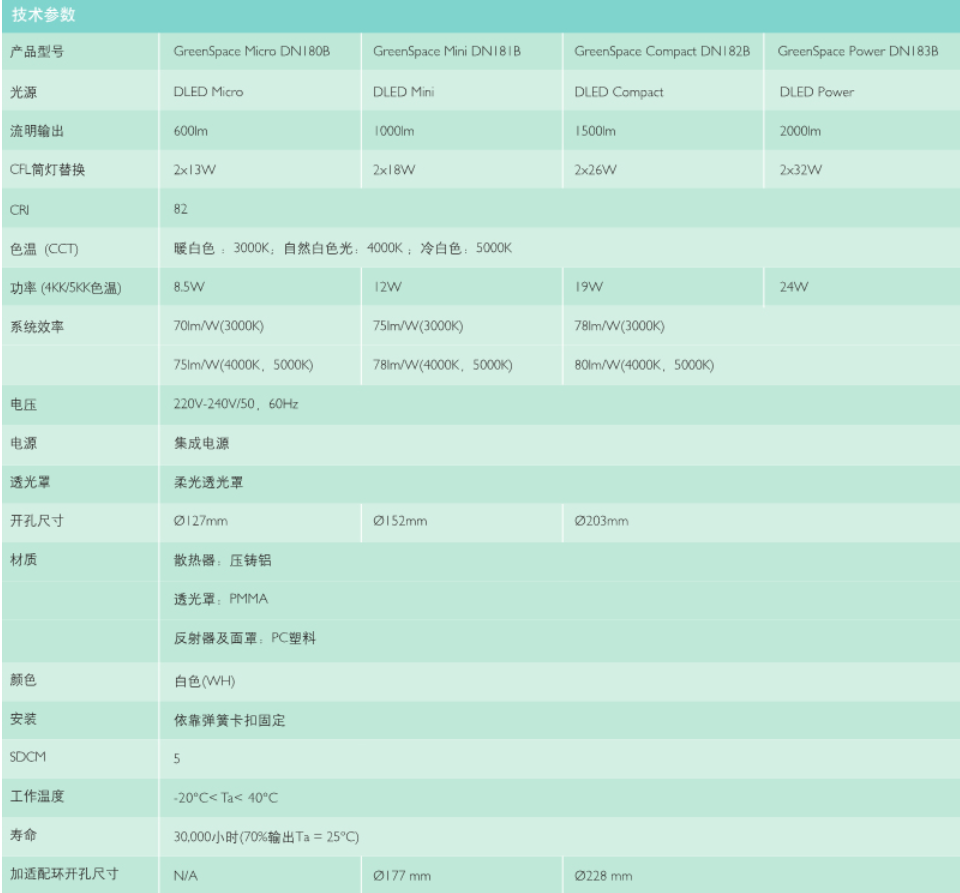The width and height of the screenshot is (960, 893).
Task: Select the 电源 row label
Action: (23, 443)
